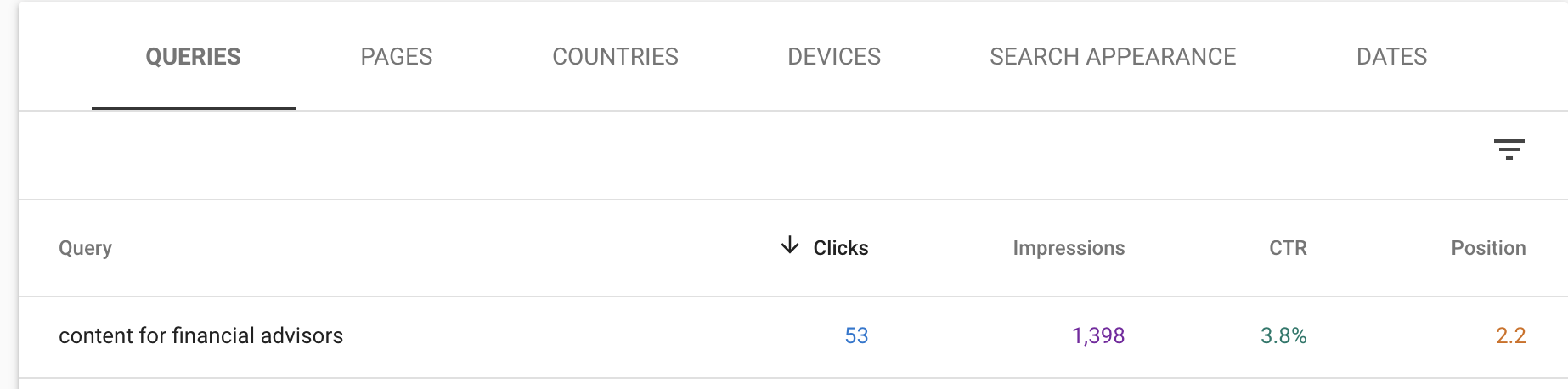This screenshot has width=1568, height=389.
Task: View the DATES tab
Action: tap(1391, 57)
